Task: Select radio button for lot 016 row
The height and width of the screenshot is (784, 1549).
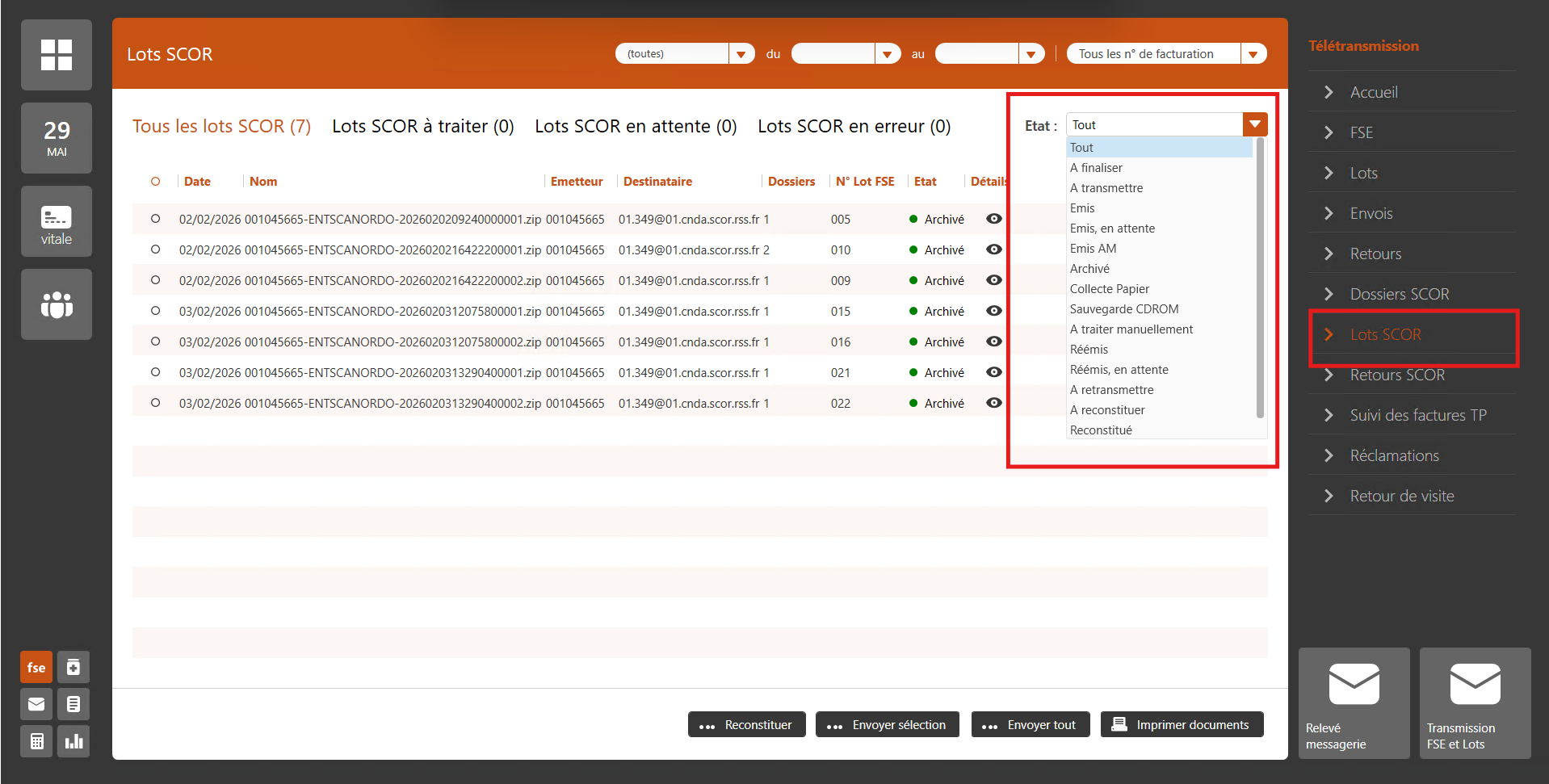Action: click(x=155, y=342)
